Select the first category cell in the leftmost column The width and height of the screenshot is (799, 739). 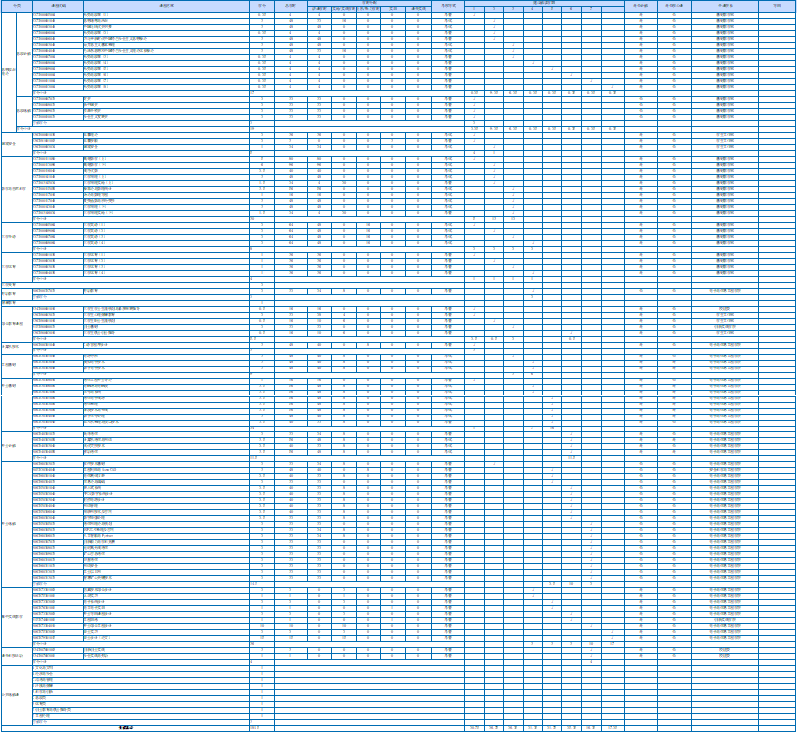pyautogui.click(x=8, y=70)
